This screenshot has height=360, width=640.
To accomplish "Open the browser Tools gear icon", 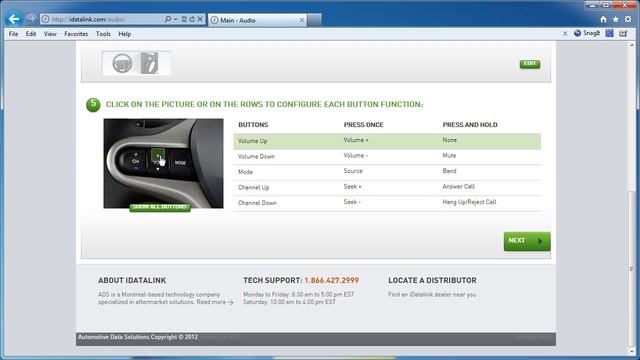I will tap(628, 19).
